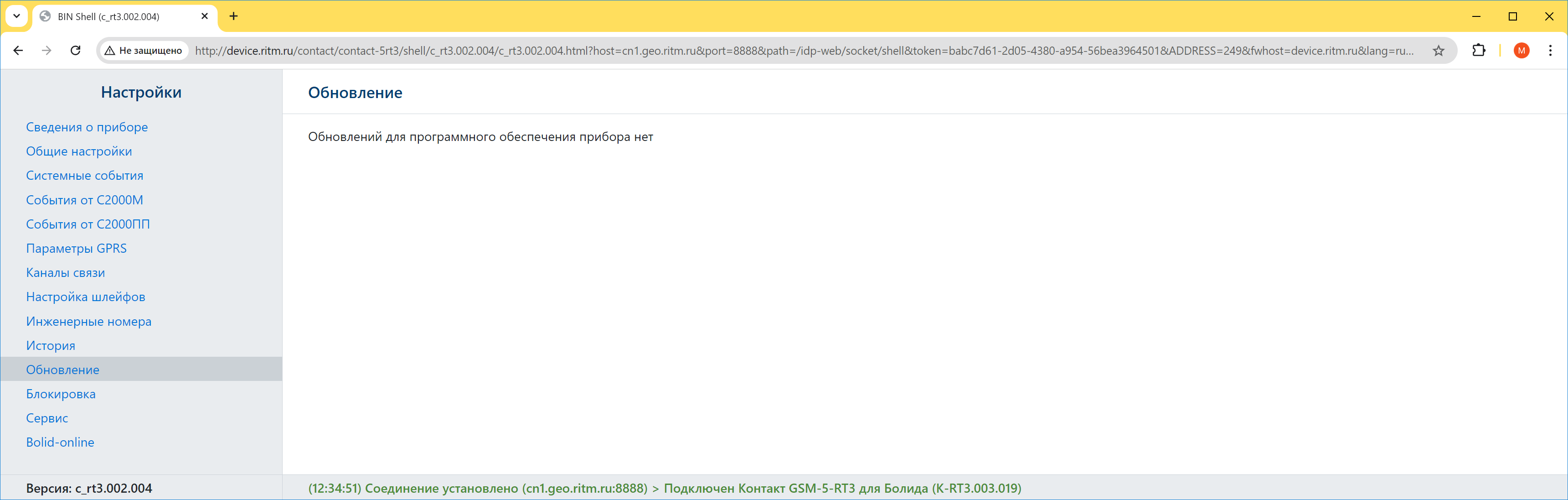Screen dimensions: 1568x500
Task: Click the 'Настройки' sidebar heading
Action: tap(141, 92)
